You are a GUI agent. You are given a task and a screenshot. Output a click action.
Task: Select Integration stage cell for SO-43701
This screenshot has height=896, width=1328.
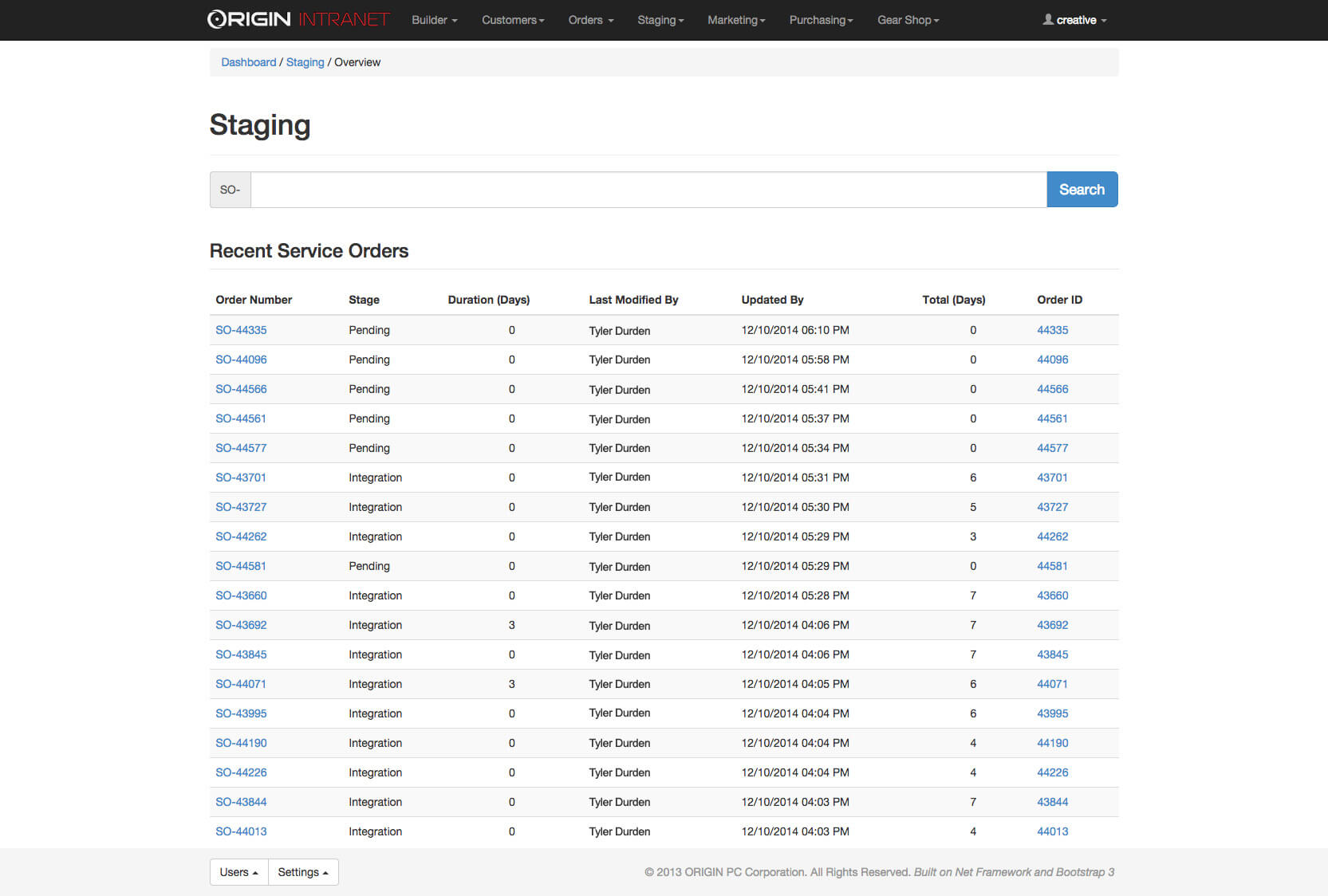(x=375, y=477)
